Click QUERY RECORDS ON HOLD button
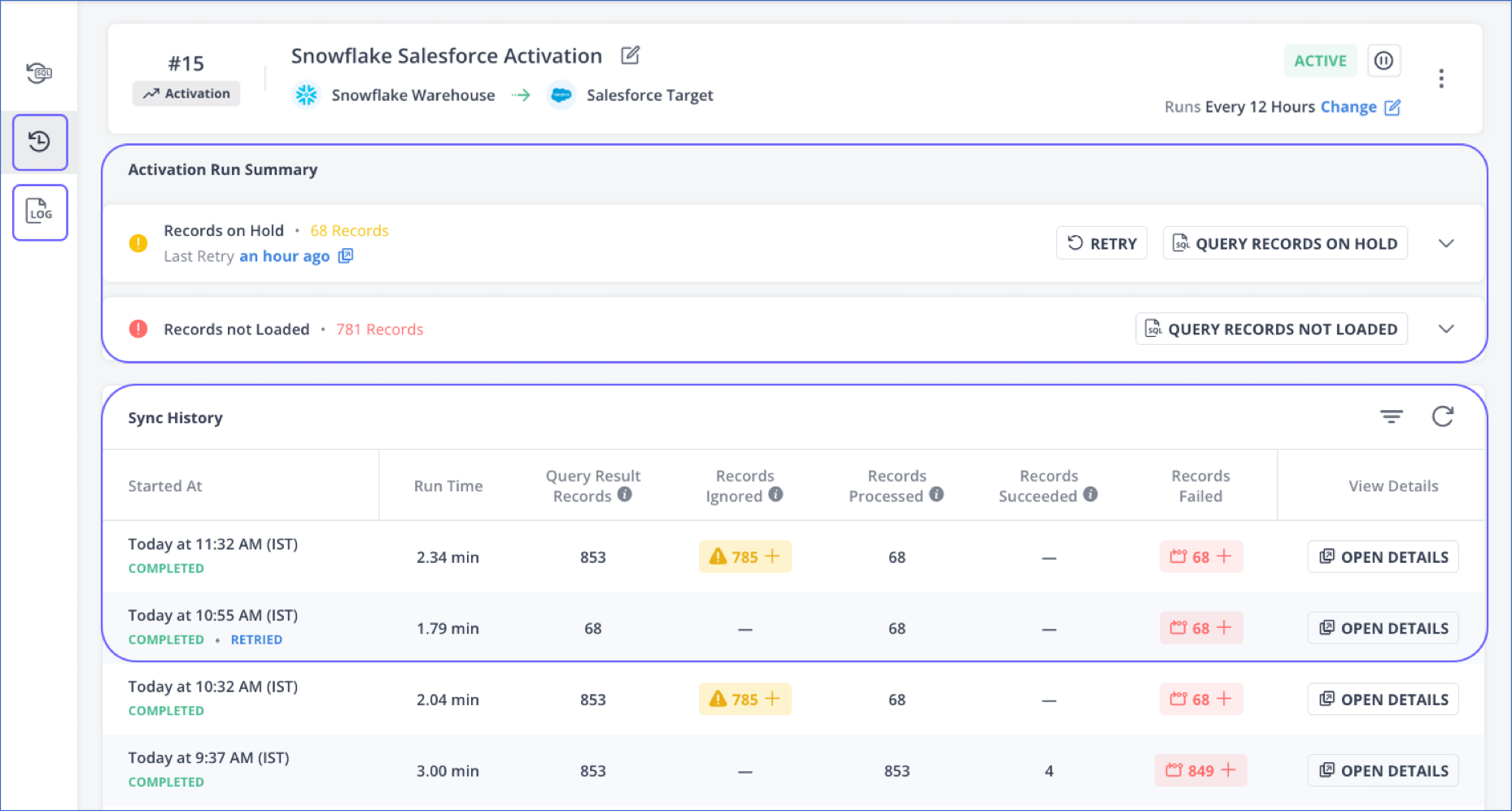 (x=1285, y=243)
